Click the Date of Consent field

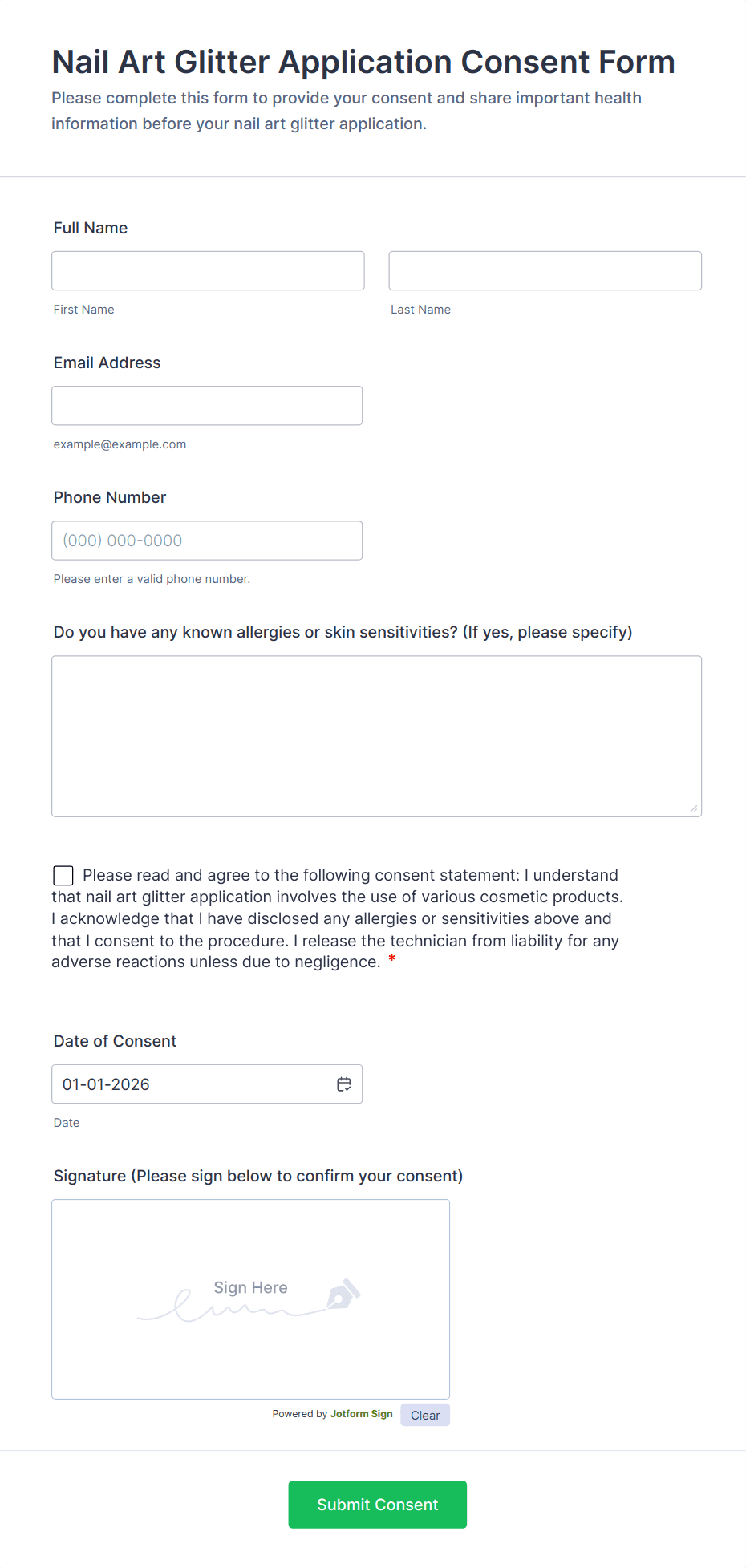(x=193, y=1084)
